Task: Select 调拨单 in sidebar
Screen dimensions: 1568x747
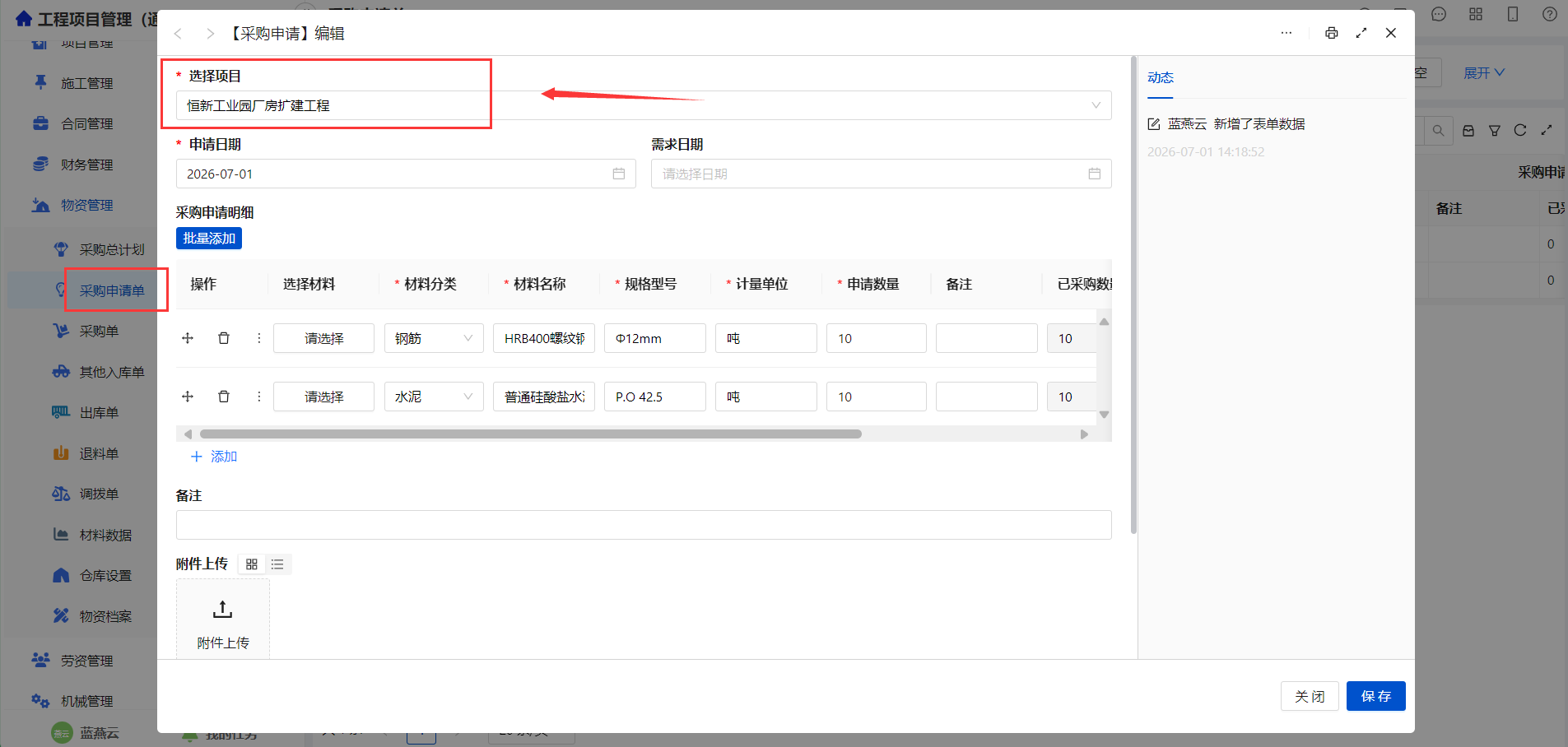Action: pyautogui.click(x=99, y=494)
